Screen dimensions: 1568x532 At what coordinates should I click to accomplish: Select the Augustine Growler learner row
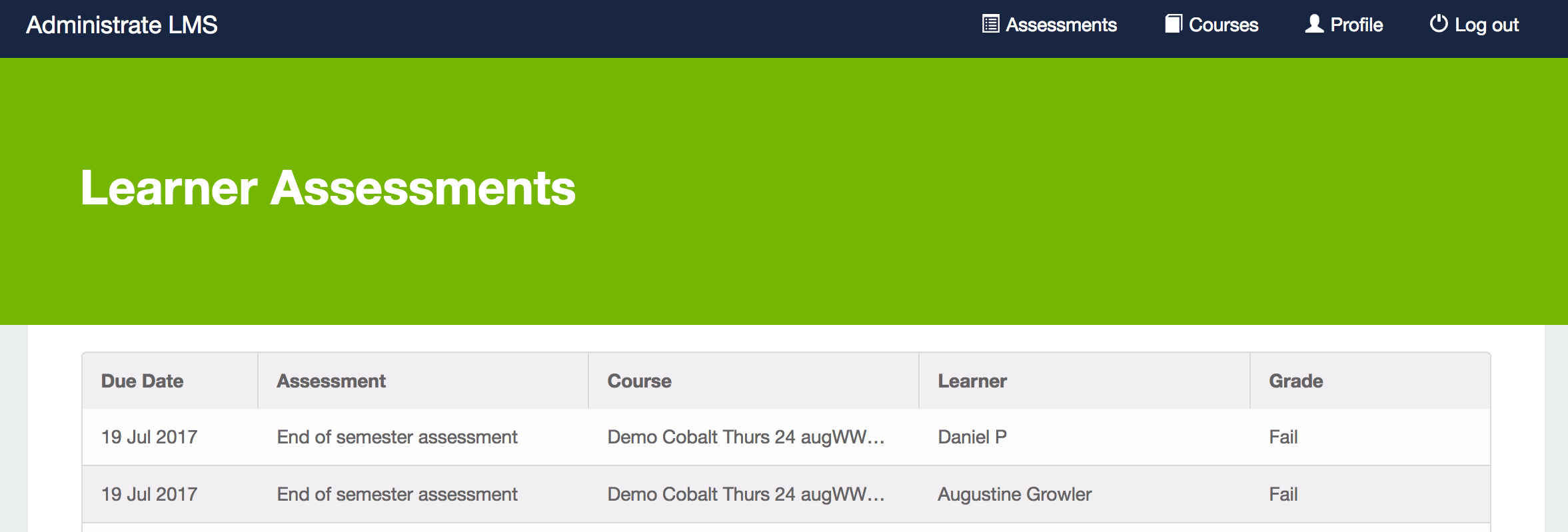[786, 494]
